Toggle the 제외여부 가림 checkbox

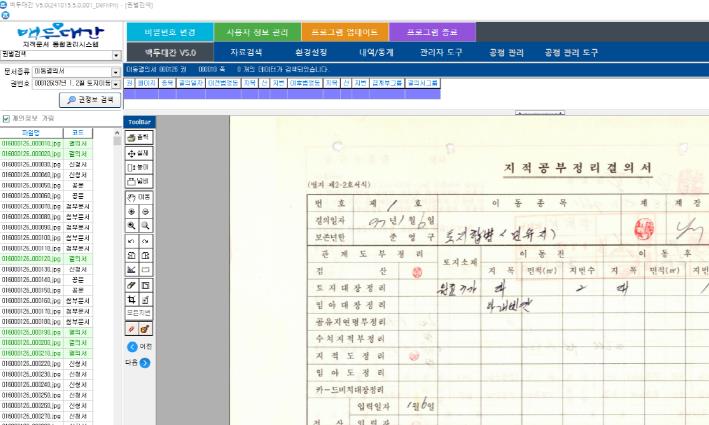(7, 118)
